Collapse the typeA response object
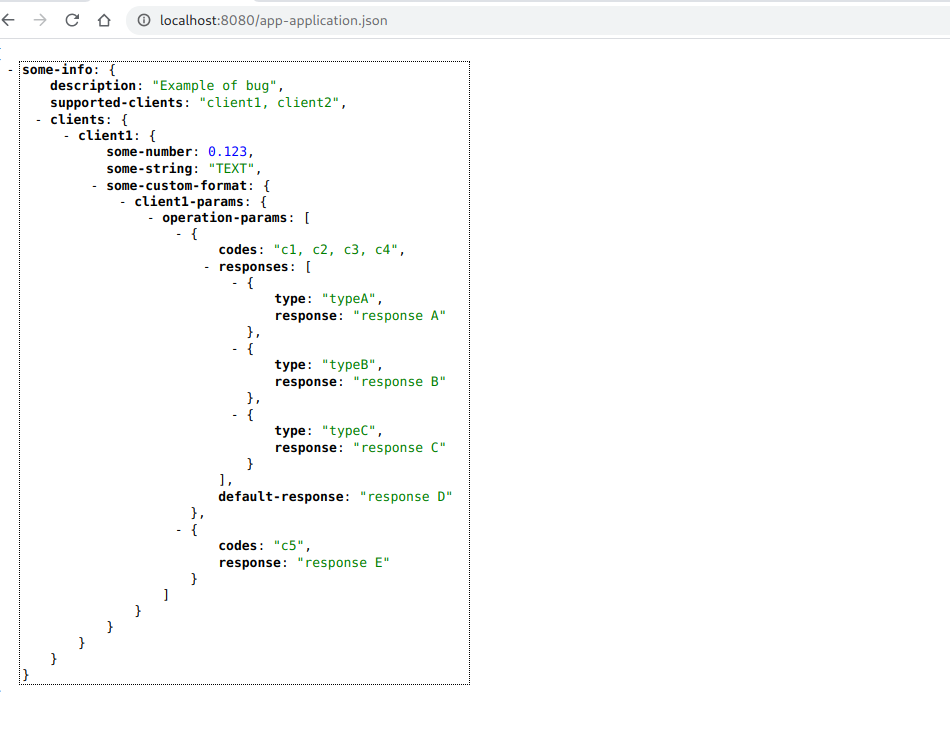This screenshot has height=752, width=950. [x=234, y=284]
